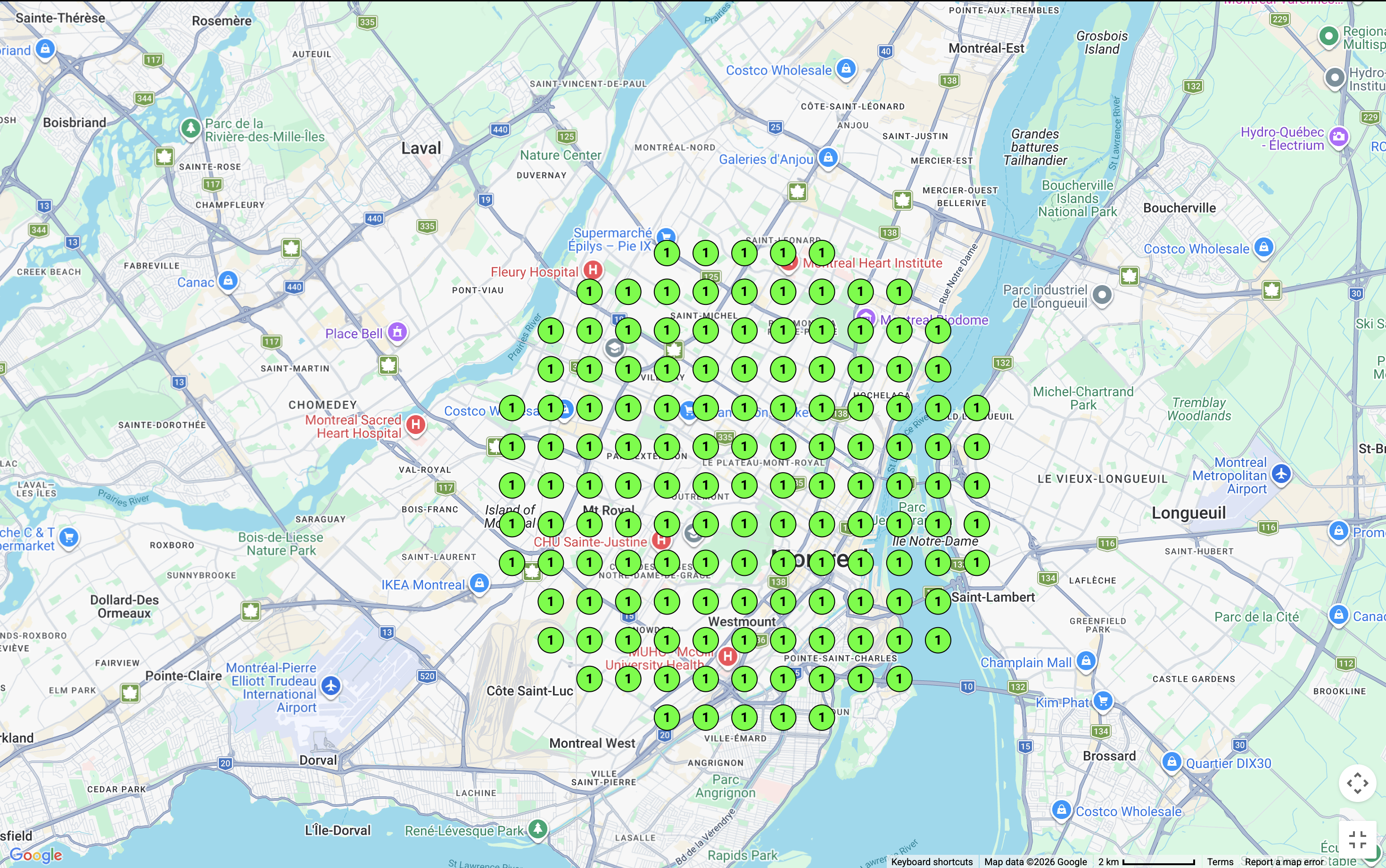Screen dimensions: 1386x868
Task: Click the Google logo
Action: 36,855
